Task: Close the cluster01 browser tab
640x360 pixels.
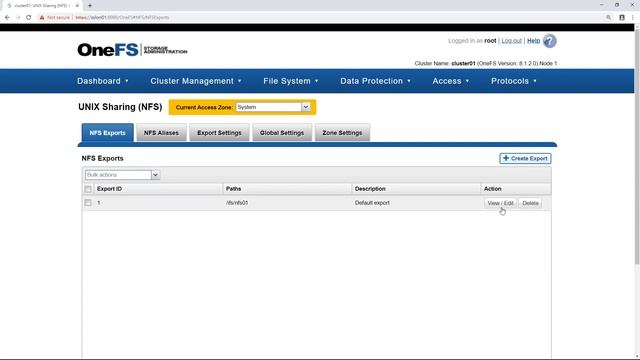Action: 77,6
